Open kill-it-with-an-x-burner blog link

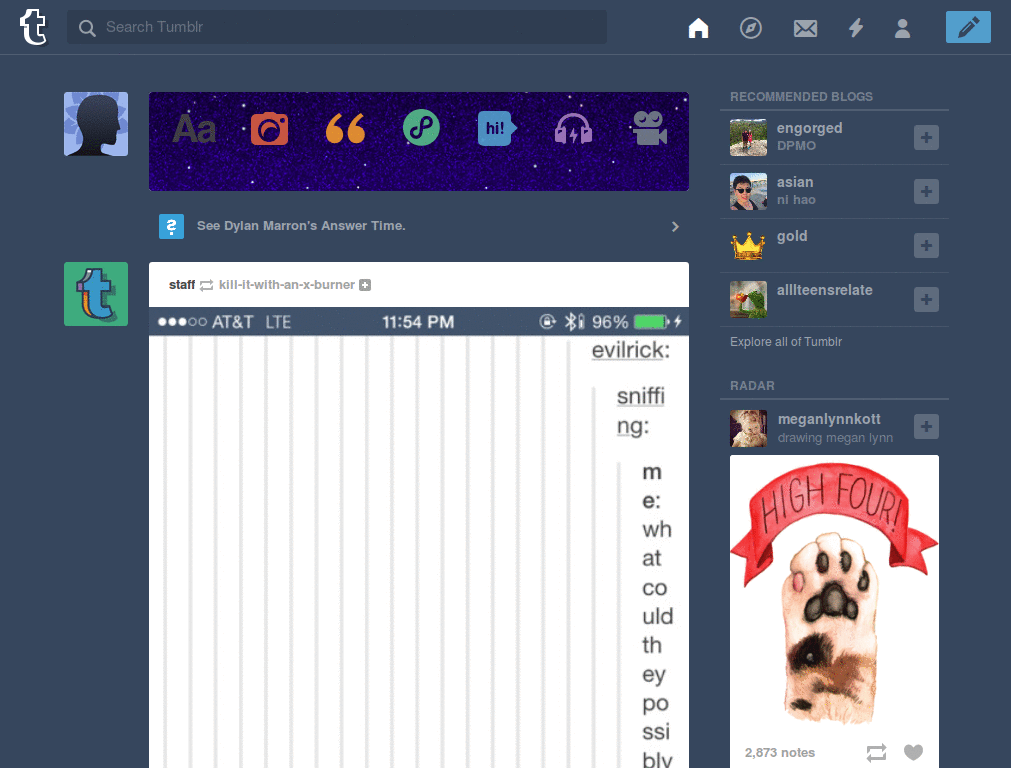pos(287,285)
